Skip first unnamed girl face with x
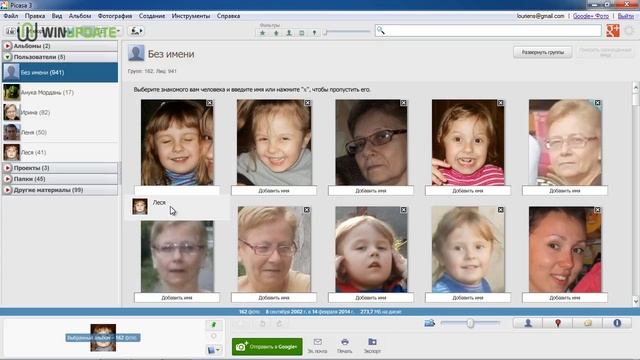The width and height of the screenshot is (640, 360). pos(209,103)
